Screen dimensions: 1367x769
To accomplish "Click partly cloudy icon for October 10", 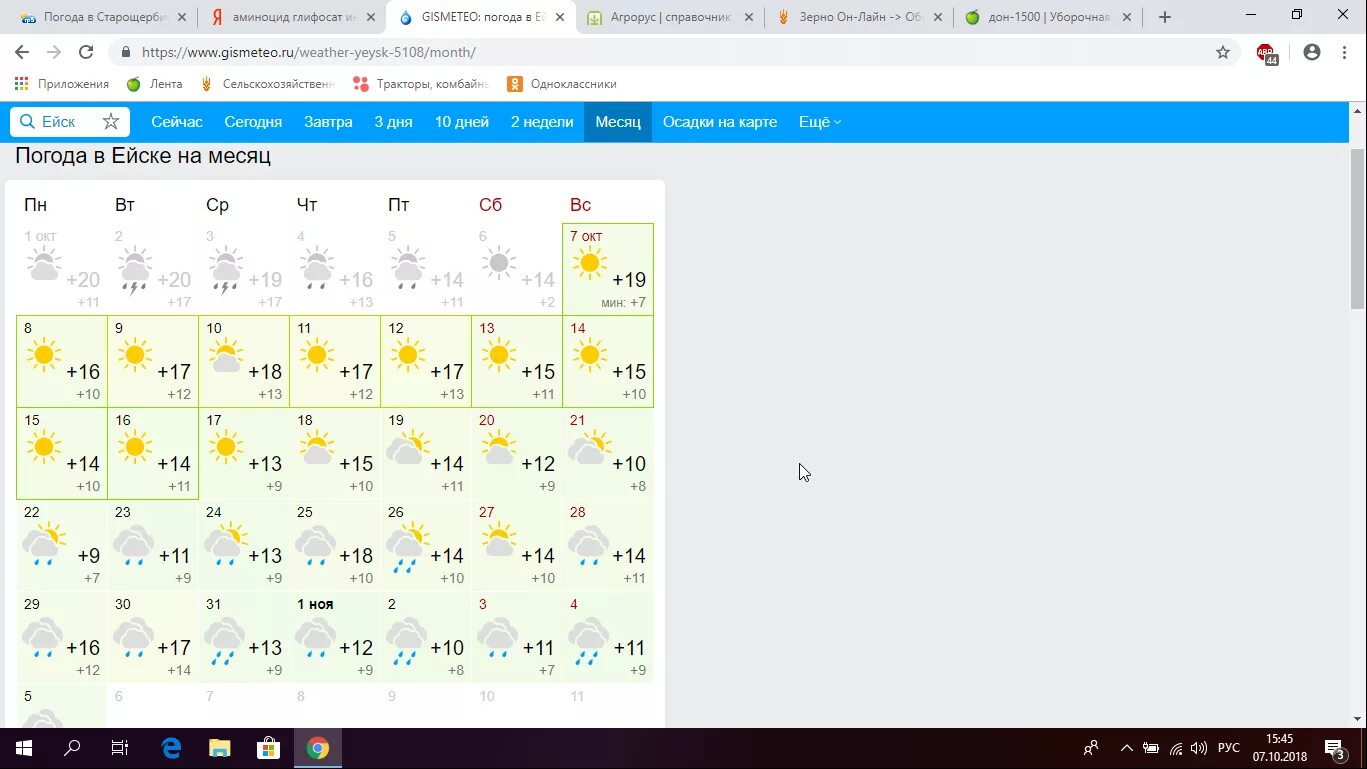I will (225, 355).
